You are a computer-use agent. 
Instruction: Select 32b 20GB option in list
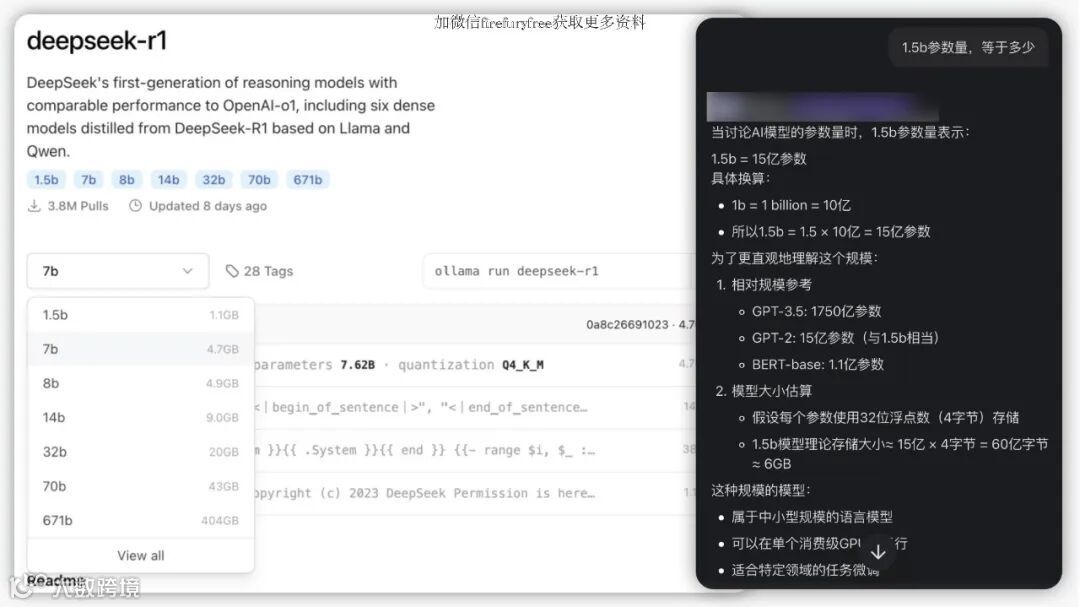point(141,452)
